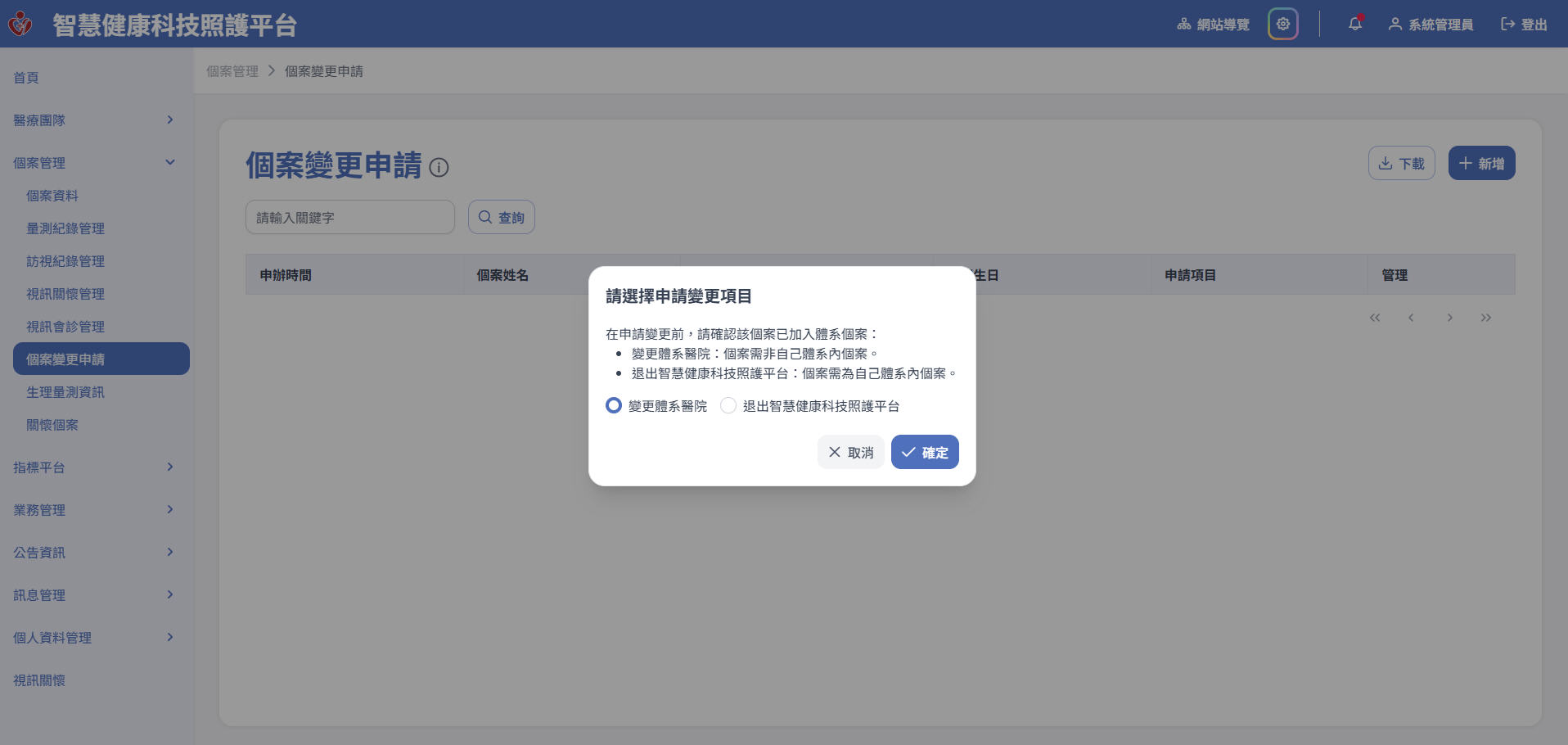Go to previous page arrow
1568x745 pixels.
pos(1411,318)
